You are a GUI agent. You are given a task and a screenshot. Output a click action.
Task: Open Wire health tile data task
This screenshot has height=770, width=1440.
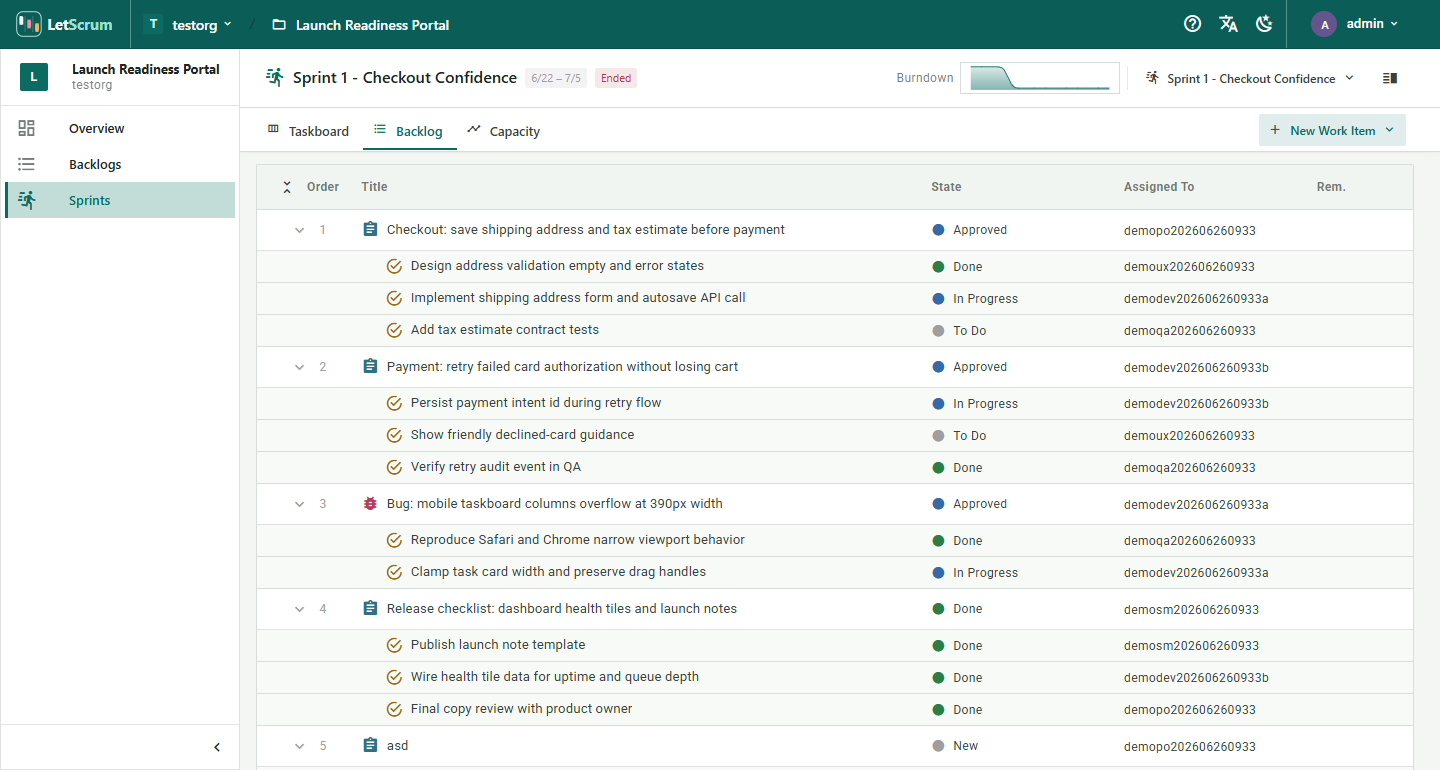[555, 677]
